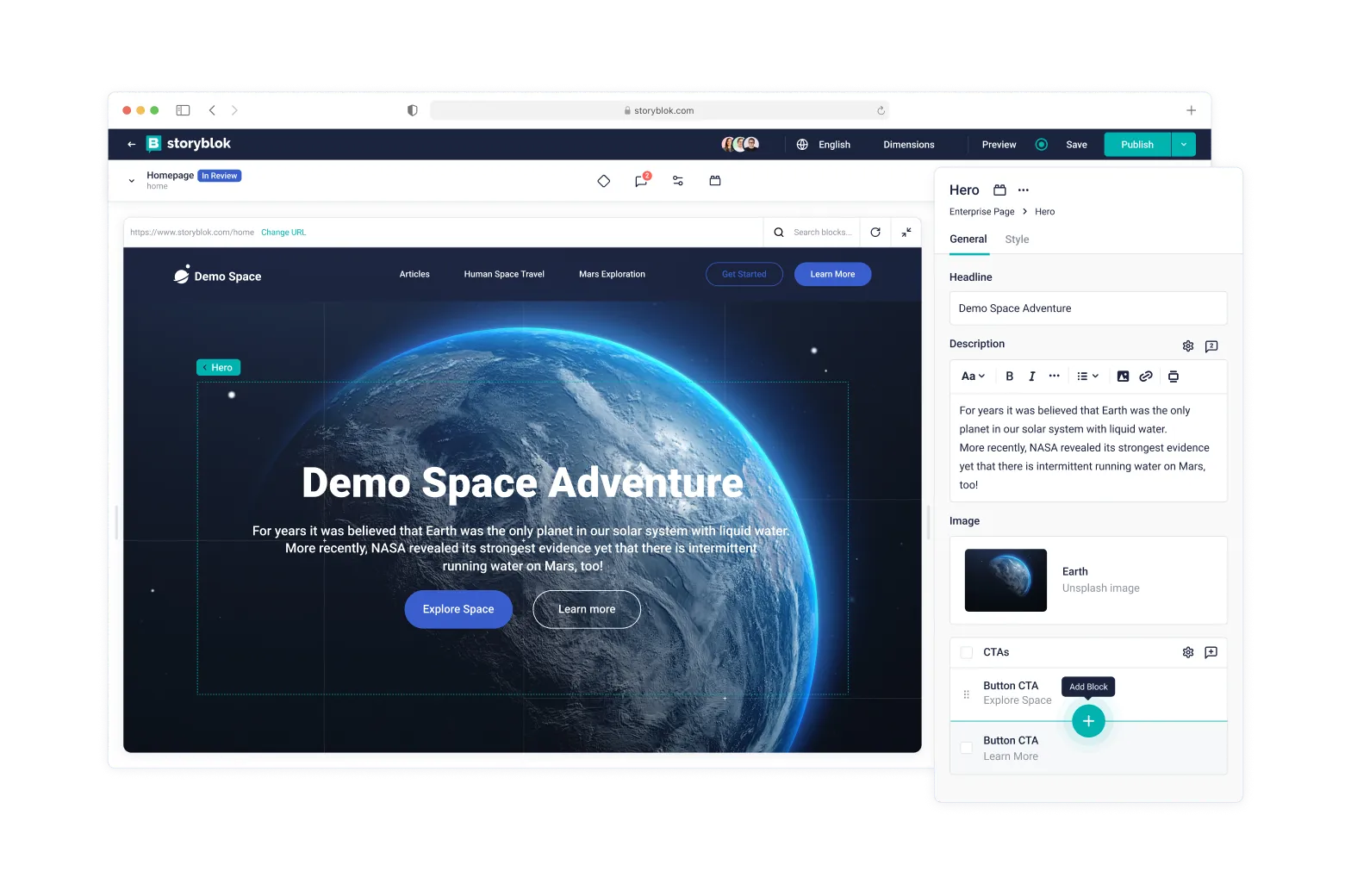This screenshot has height=896, width=1351.
Task: Click the bold formatting button
Action: click(1009, 376)
